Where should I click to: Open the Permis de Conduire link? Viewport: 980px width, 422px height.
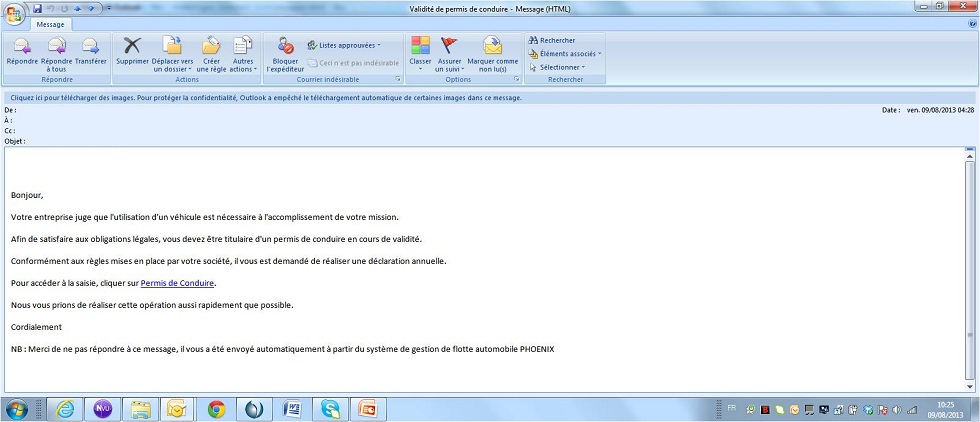[178, 283]
